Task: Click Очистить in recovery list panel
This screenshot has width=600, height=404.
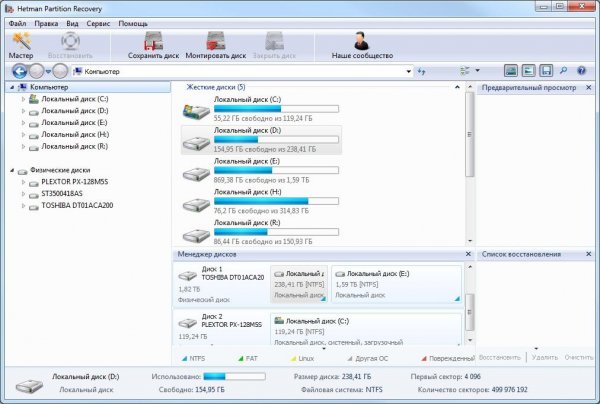Action: tap(579, 357)
